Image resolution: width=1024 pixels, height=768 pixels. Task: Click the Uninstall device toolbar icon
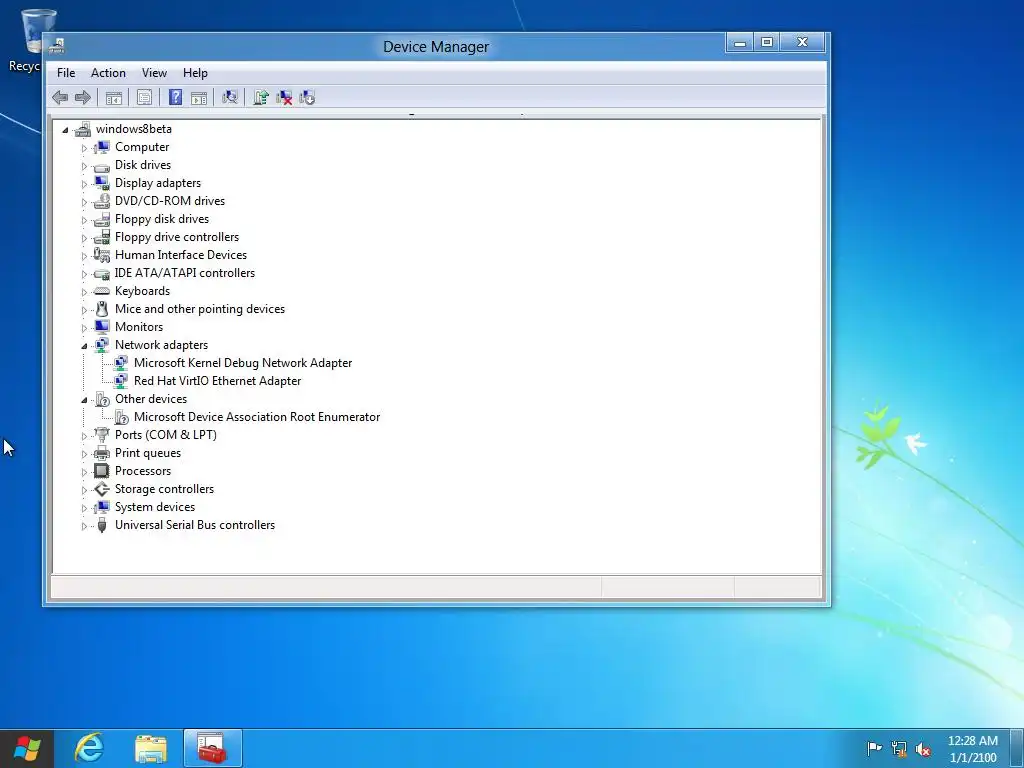(x=284, y=98)
